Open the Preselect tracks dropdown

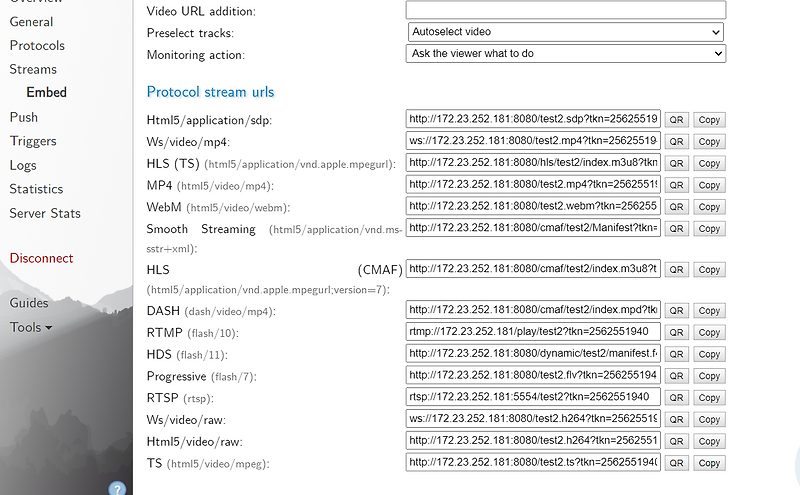point(565,32)
